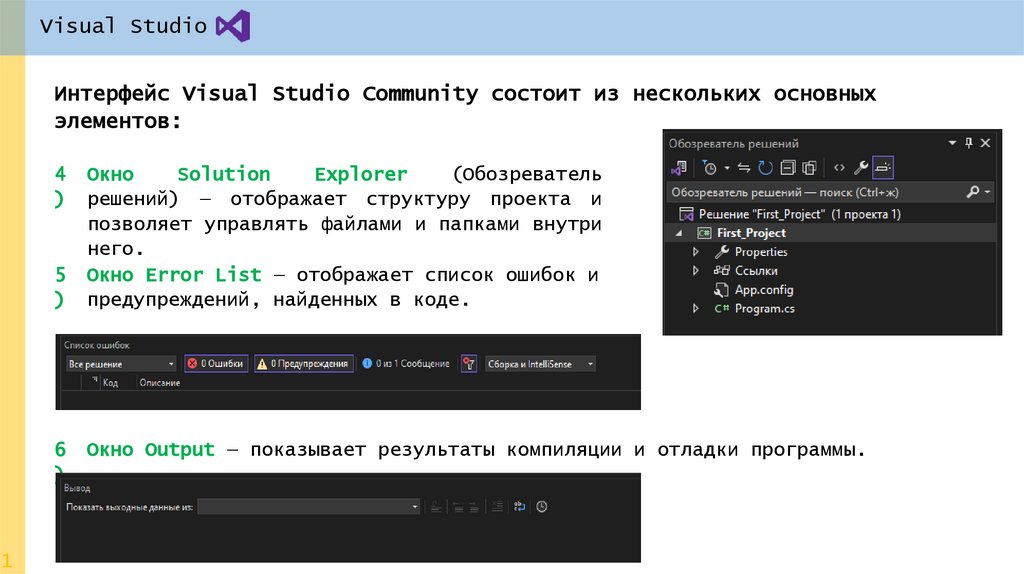Viewport: 1024px width, 574px height.
Task: Select the First_Project project row
Action: [831, 233]
